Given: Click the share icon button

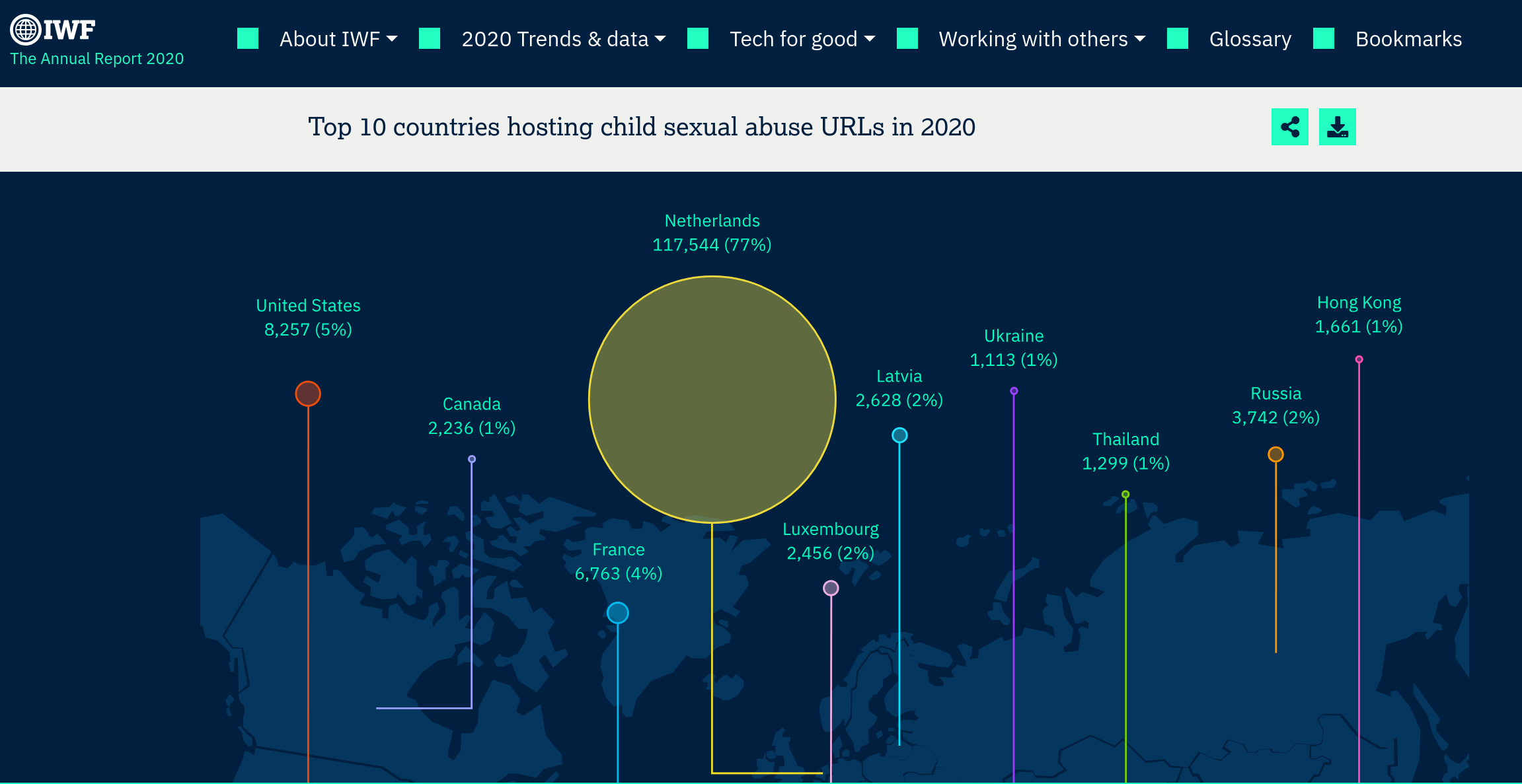Looking at the screenshot, I should [1289, 127].
